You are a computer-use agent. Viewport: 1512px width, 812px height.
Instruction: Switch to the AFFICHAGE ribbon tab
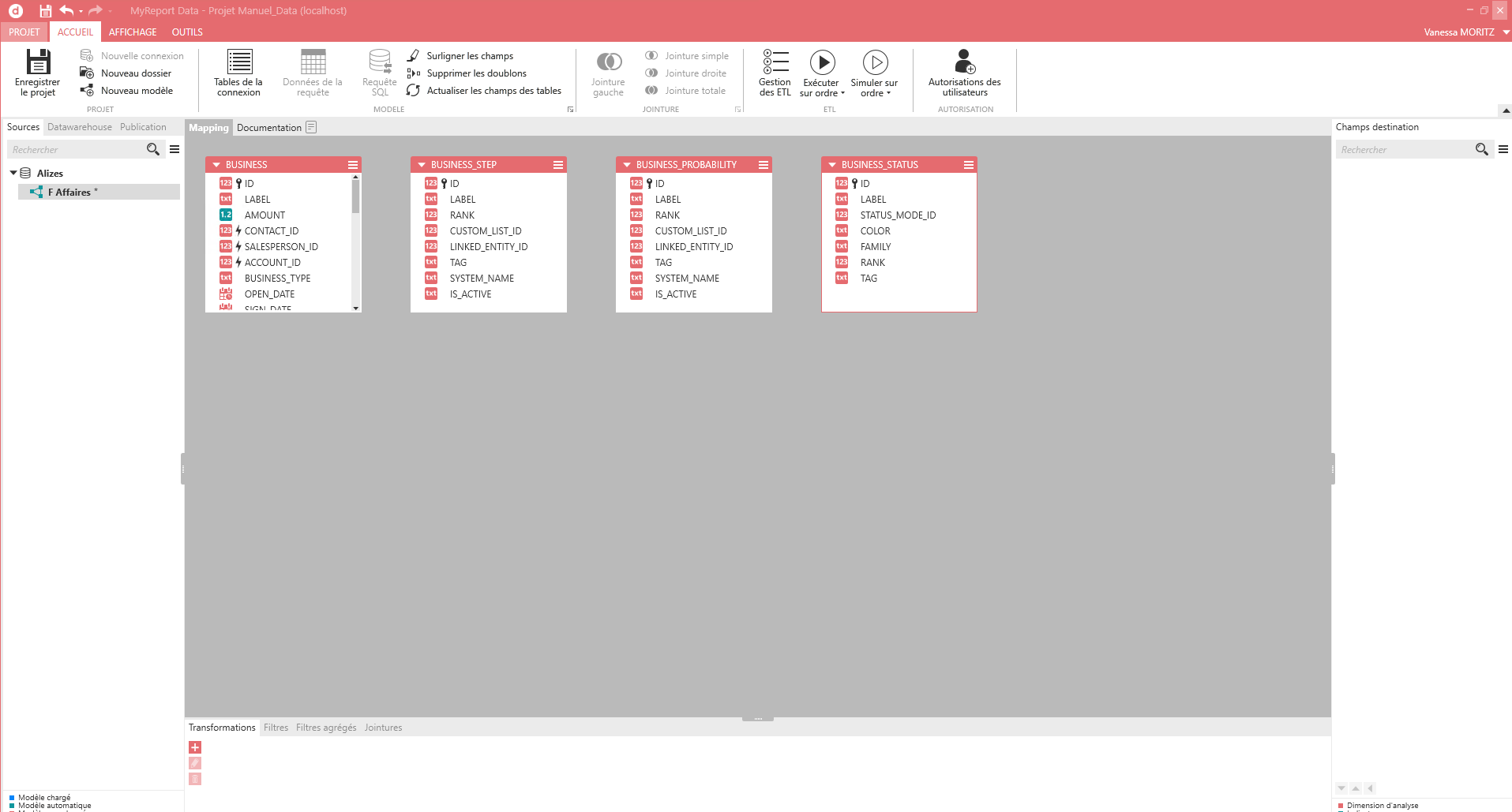pyautogui.click(x=133, y=32)
